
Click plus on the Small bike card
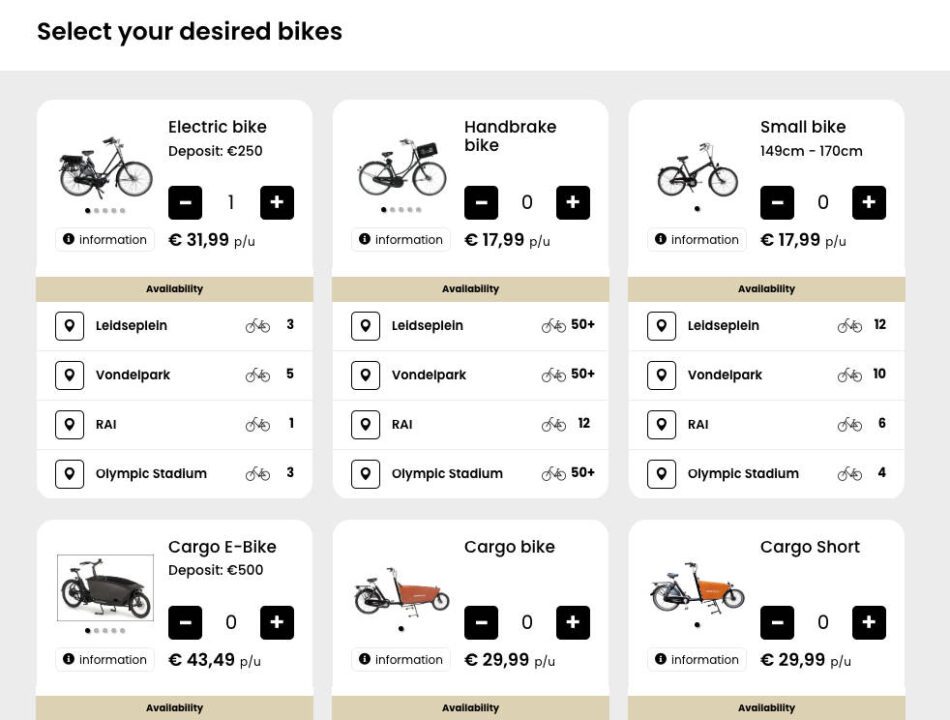(x=869, y=202)
